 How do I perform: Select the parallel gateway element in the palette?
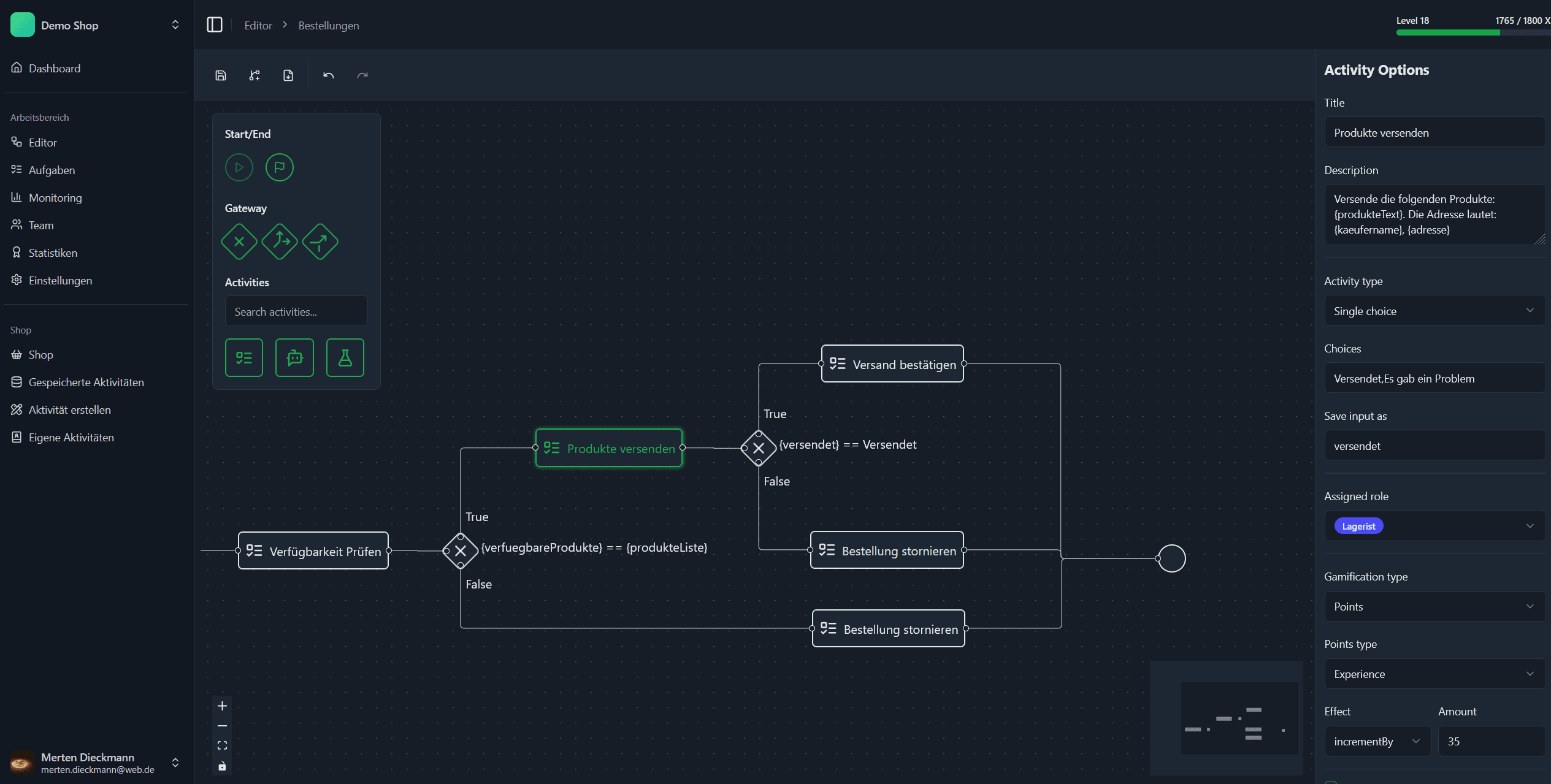pos(280,242)
